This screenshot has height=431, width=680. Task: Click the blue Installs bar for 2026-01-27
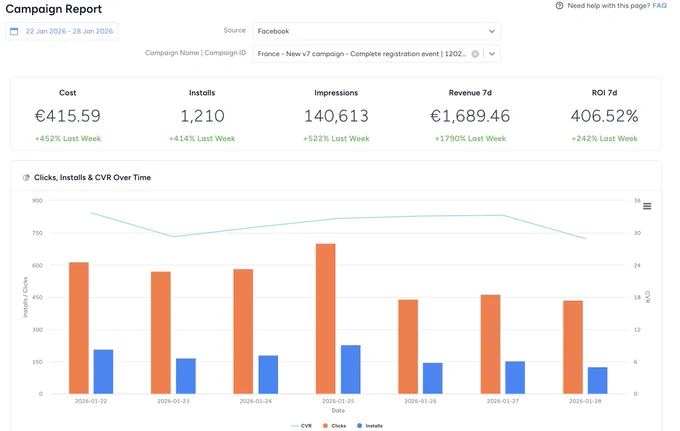coord(515,377)
